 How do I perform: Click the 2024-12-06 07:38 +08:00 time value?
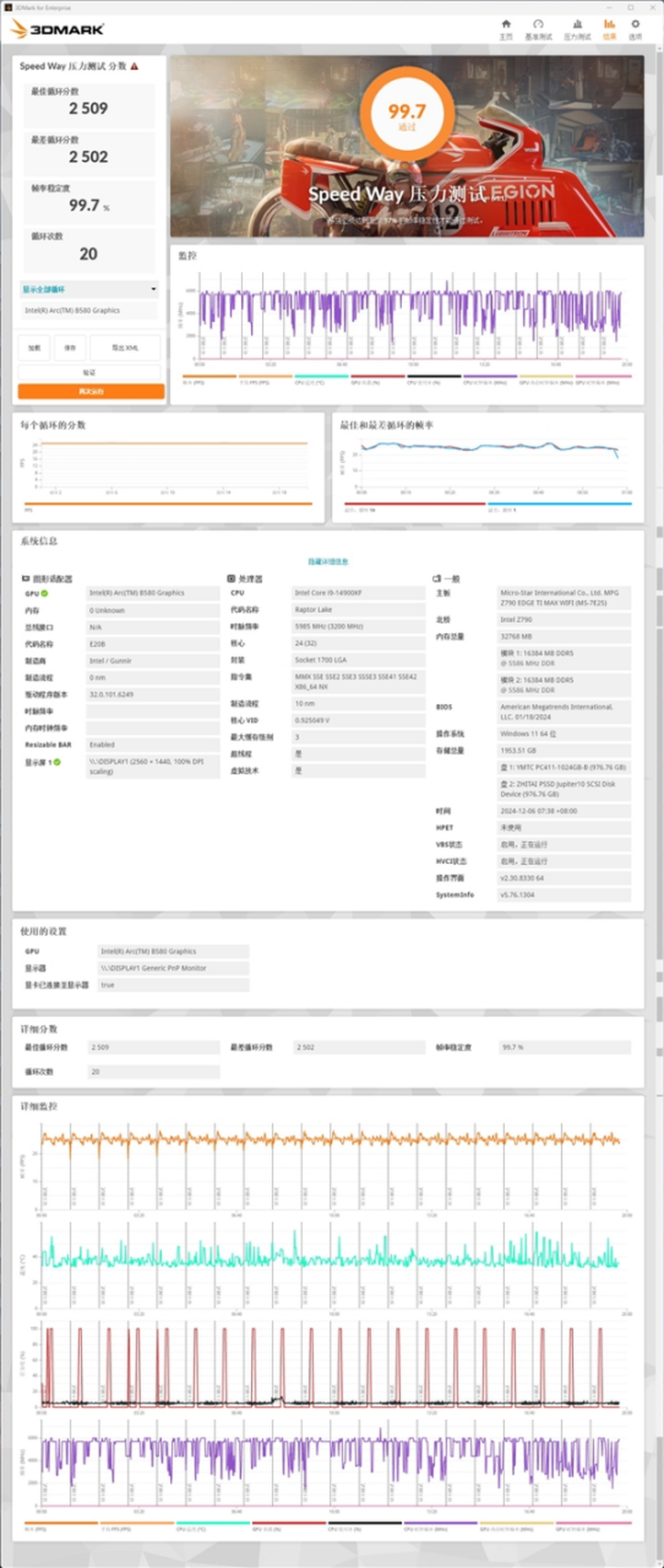tap(564, 810)
